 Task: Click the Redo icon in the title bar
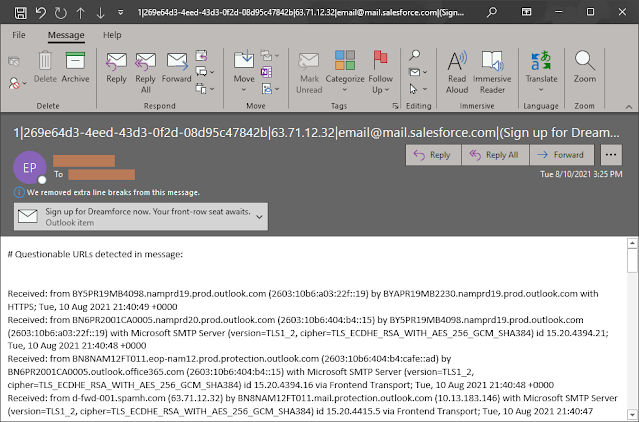pos(61,13)
